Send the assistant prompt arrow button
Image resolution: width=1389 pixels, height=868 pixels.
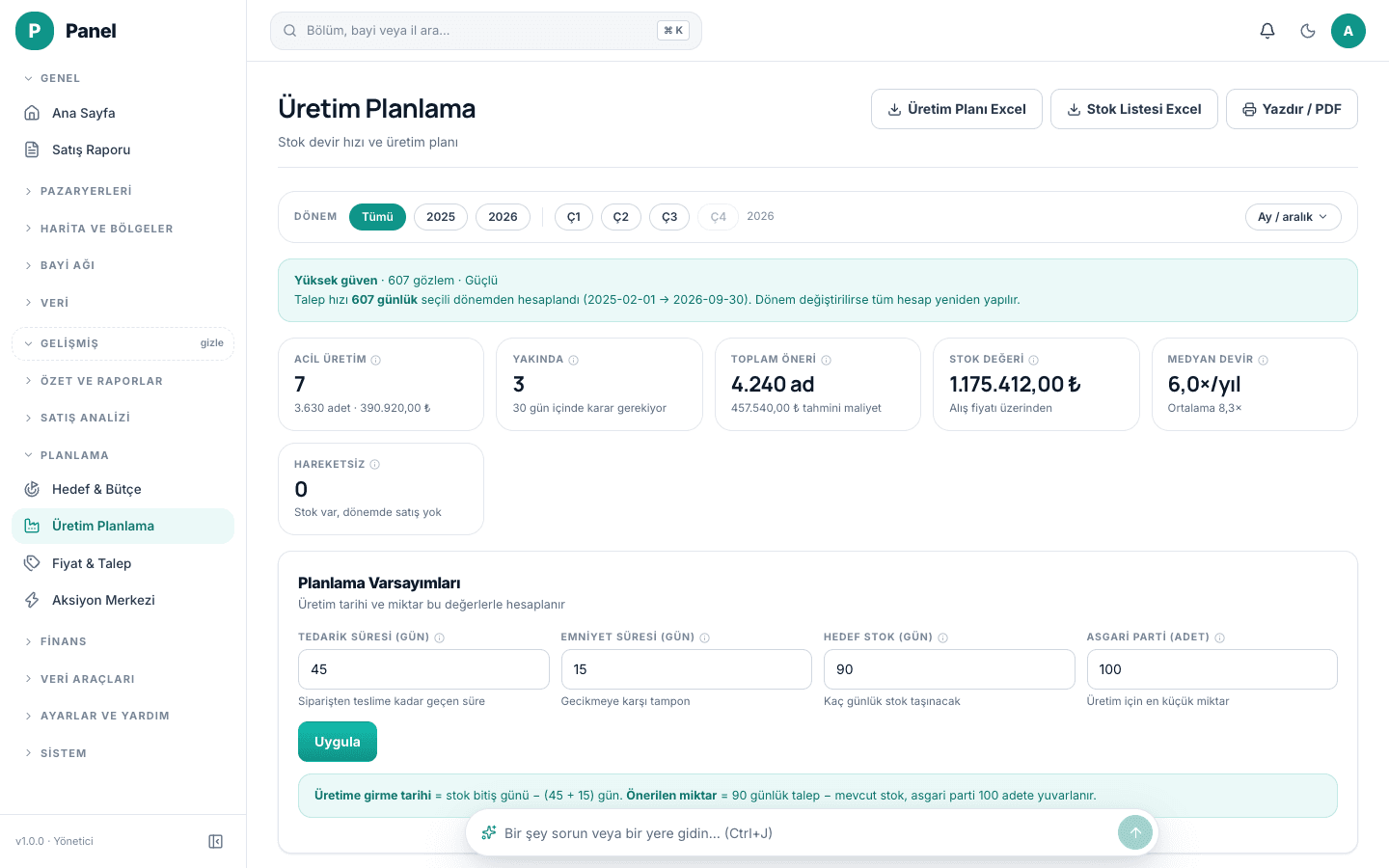pyautogui.click(x=1135, y=833)
